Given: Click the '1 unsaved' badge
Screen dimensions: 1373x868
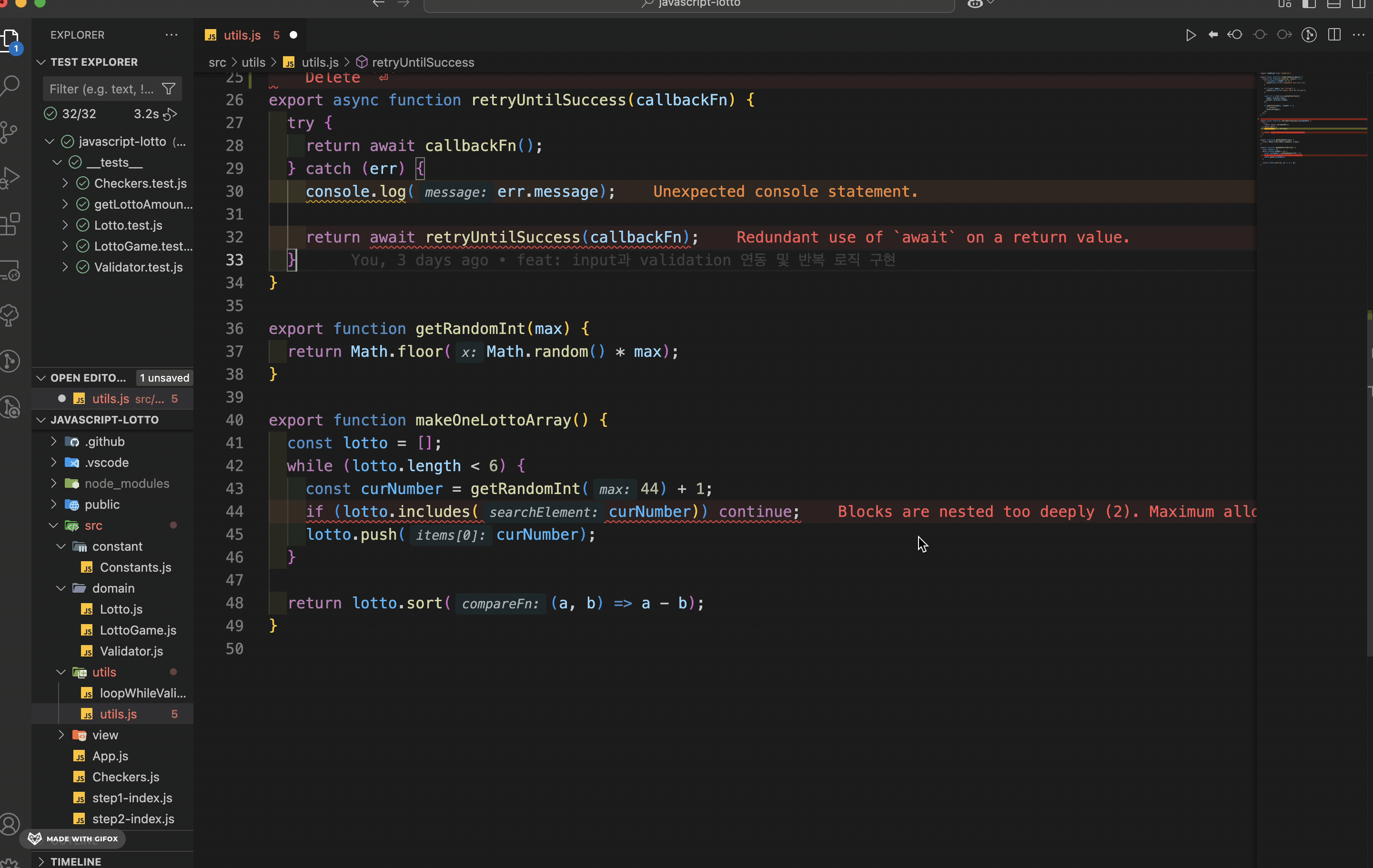Looking at the screenshot, I should click(x=164, y=377).
